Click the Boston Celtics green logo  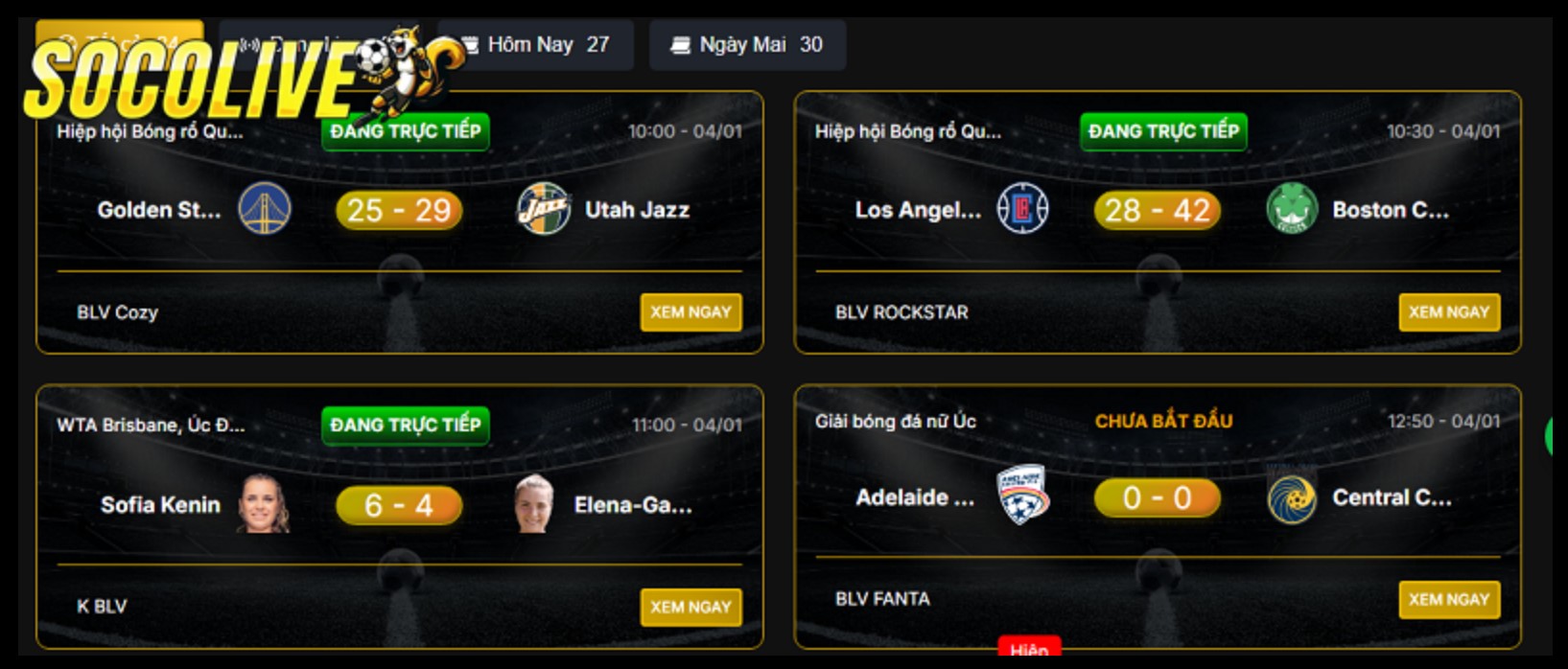[1292, 209]
